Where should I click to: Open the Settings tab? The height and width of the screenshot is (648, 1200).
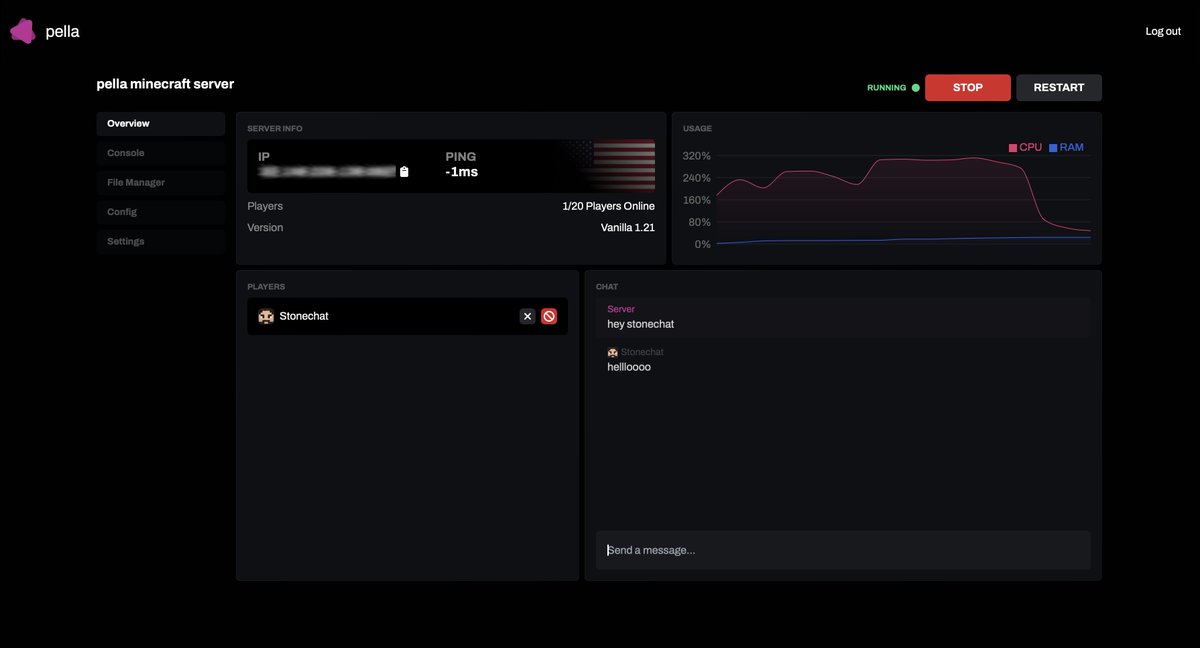pos(161,242)
